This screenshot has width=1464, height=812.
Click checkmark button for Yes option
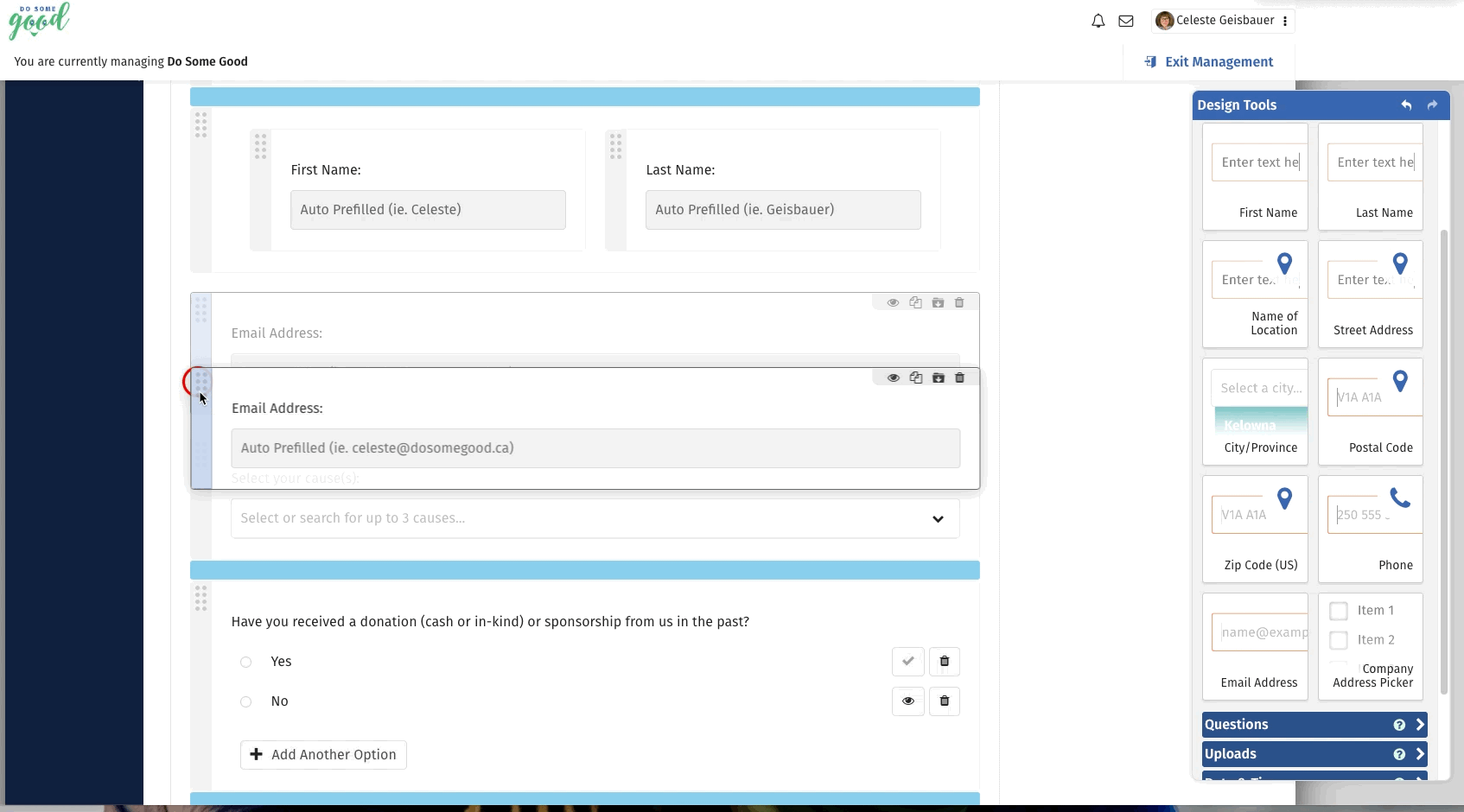908,662
